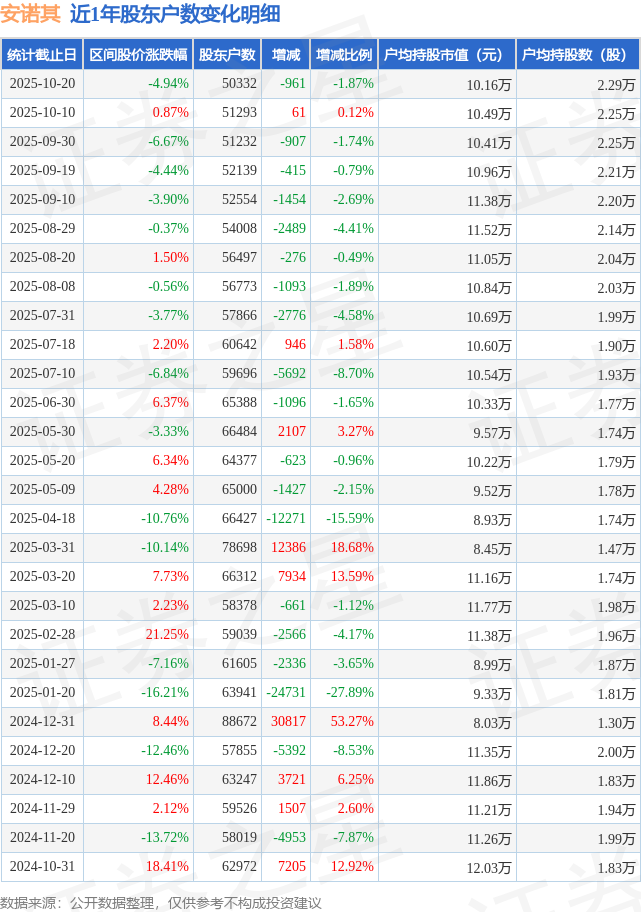Select the 增减比例 column header
The image size is (641, 912).
344,55
